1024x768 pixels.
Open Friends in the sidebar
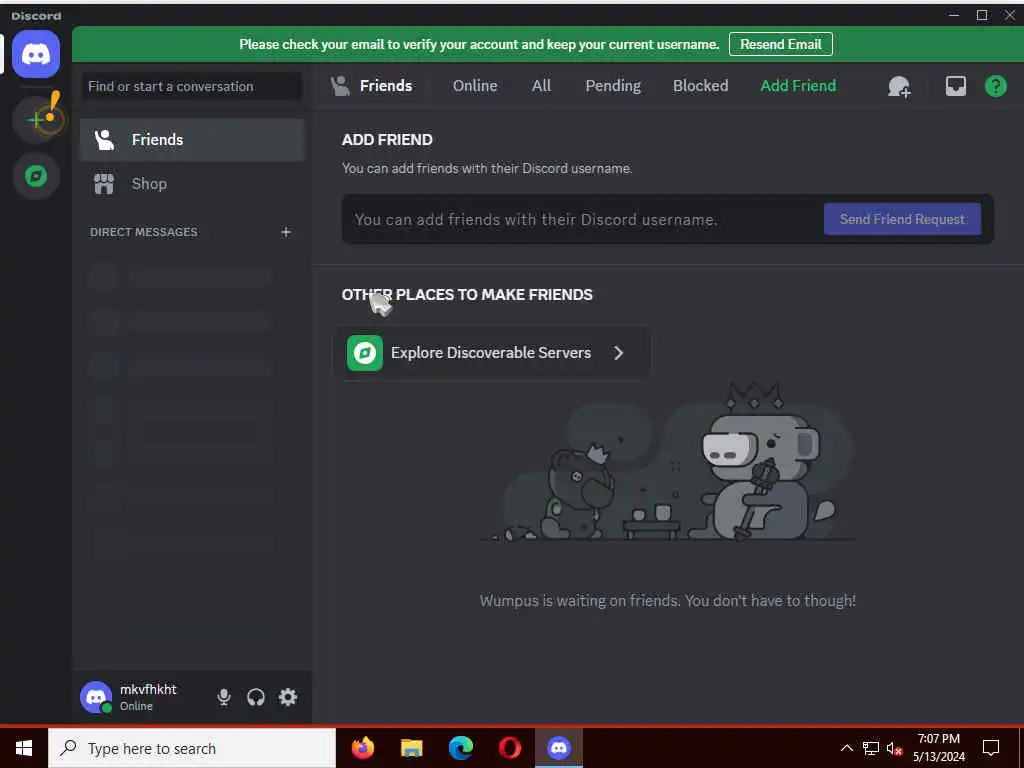tap(192, 140)
